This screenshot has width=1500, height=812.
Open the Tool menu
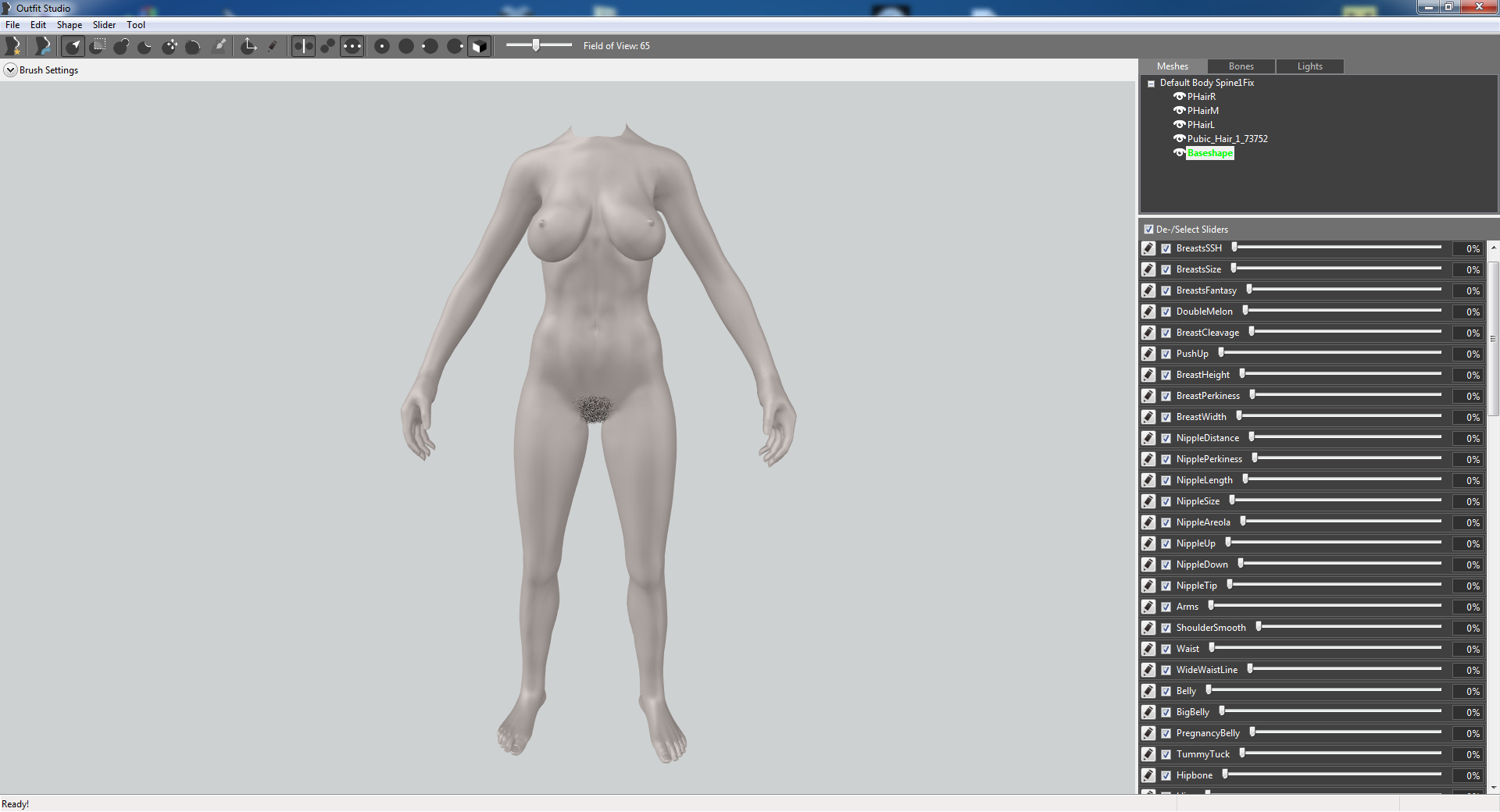pyautogui.click(x=136, y=25)
